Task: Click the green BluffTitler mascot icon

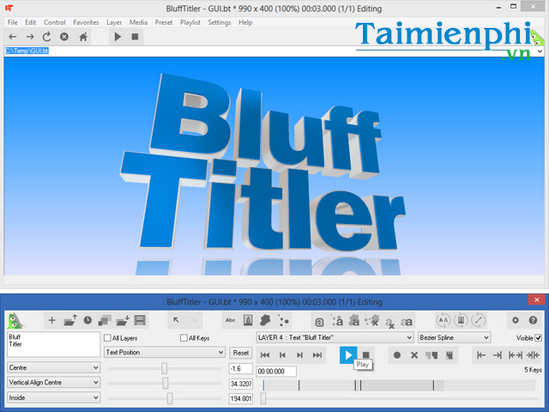Action: pos(16,320)
